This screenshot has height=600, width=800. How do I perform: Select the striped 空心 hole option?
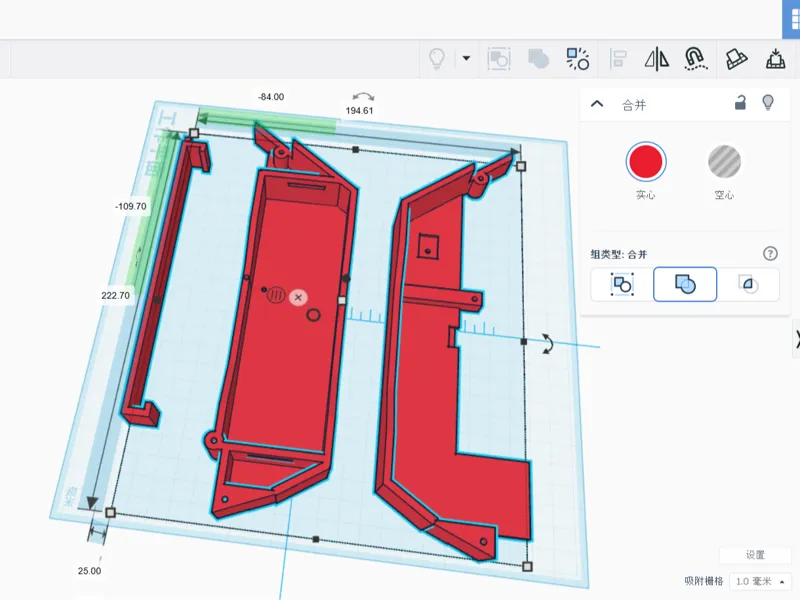[x=724, y=161]
